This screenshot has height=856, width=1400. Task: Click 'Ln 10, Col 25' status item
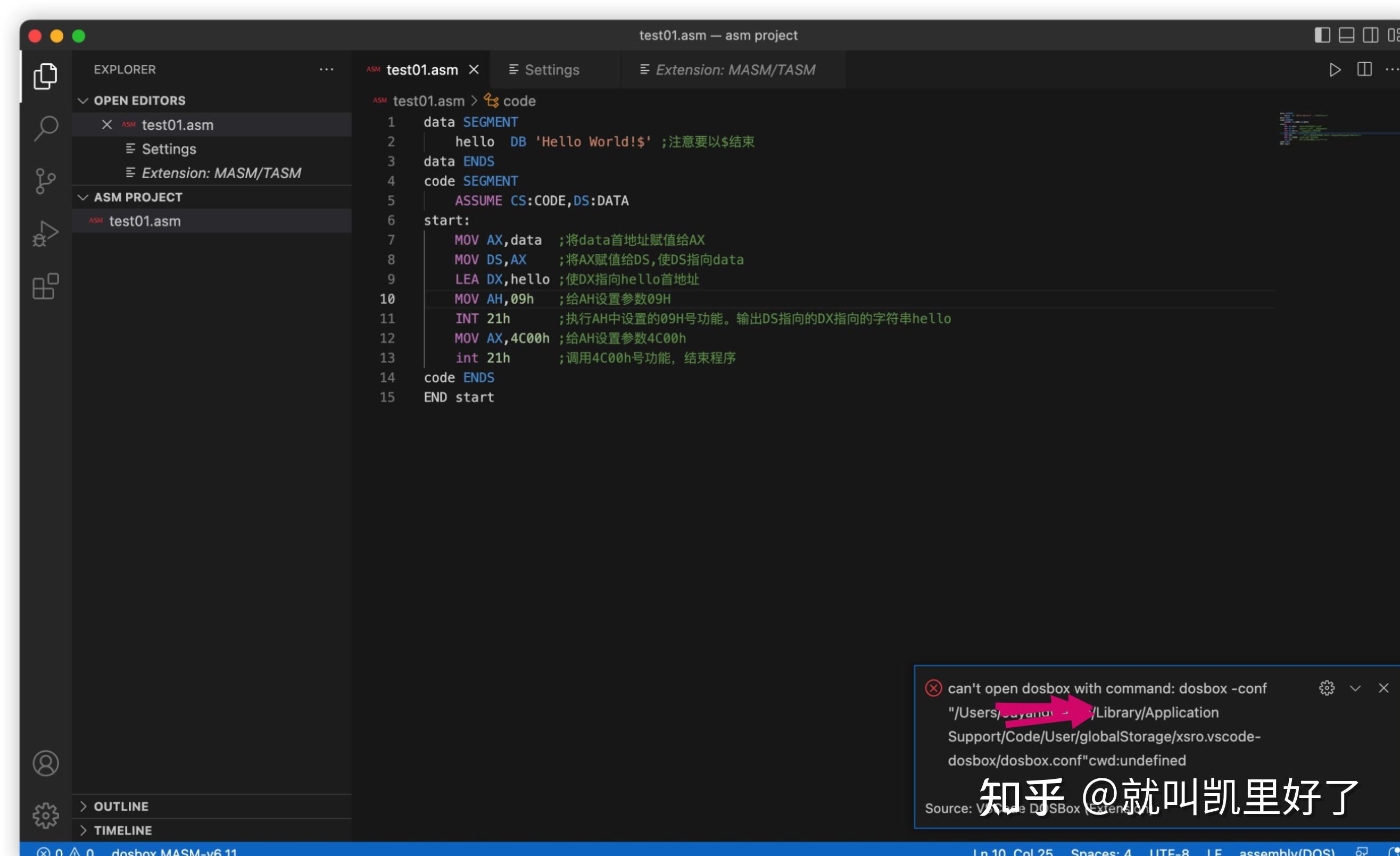(x=1013, y=851)
